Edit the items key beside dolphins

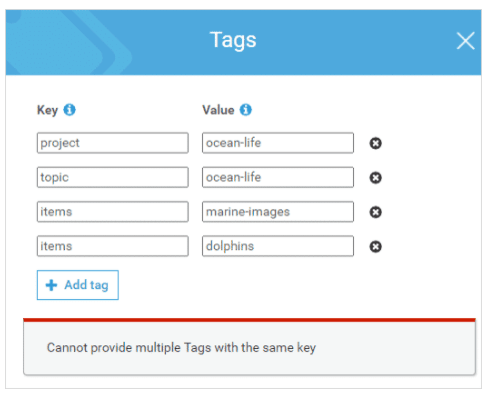coord(113,246)
